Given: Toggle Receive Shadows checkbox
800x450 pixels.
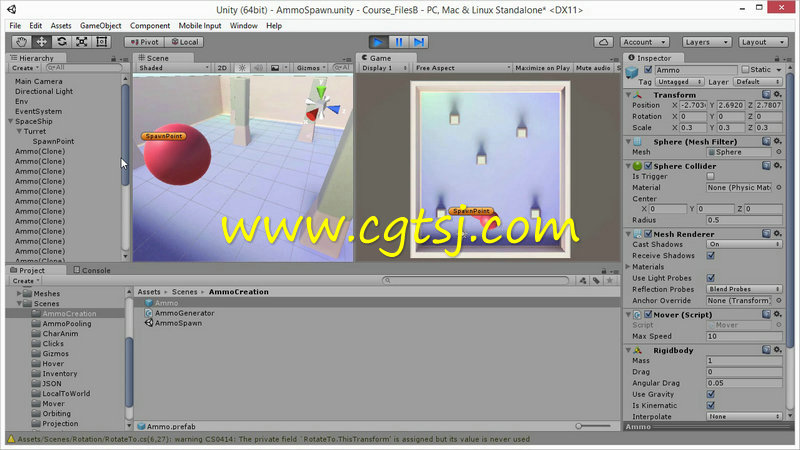Looking at the screenshot, I should (x=710, y=256).
